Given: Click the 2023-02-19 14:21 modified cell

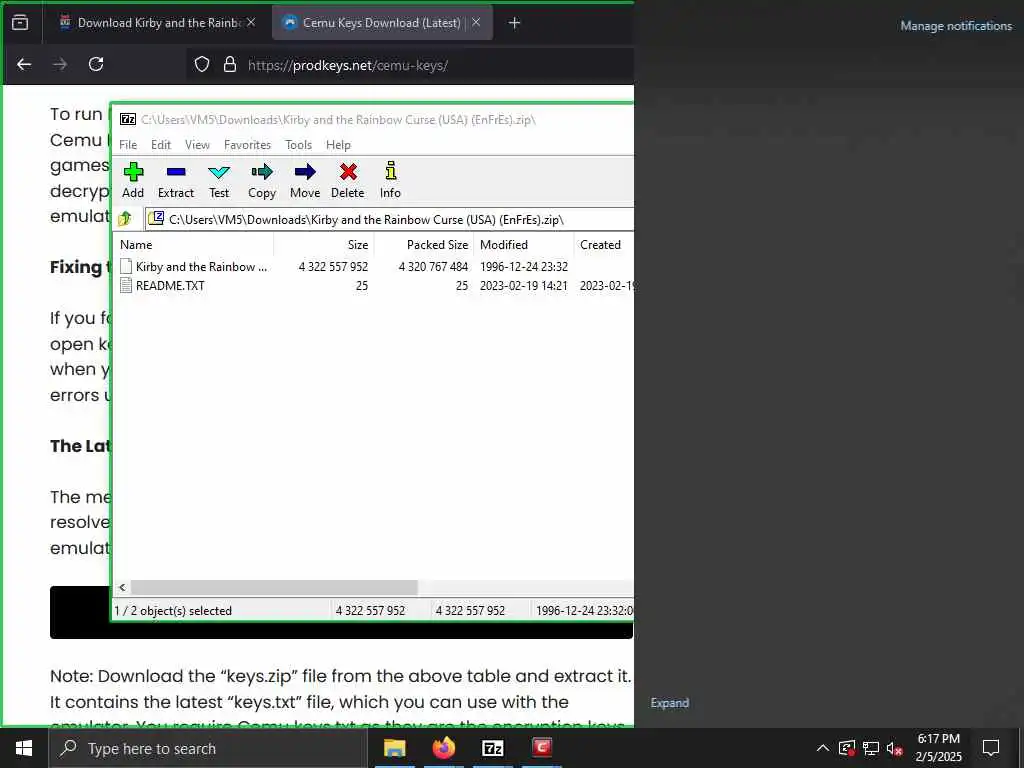Looking at the screenshot, I should coord(524,285).
